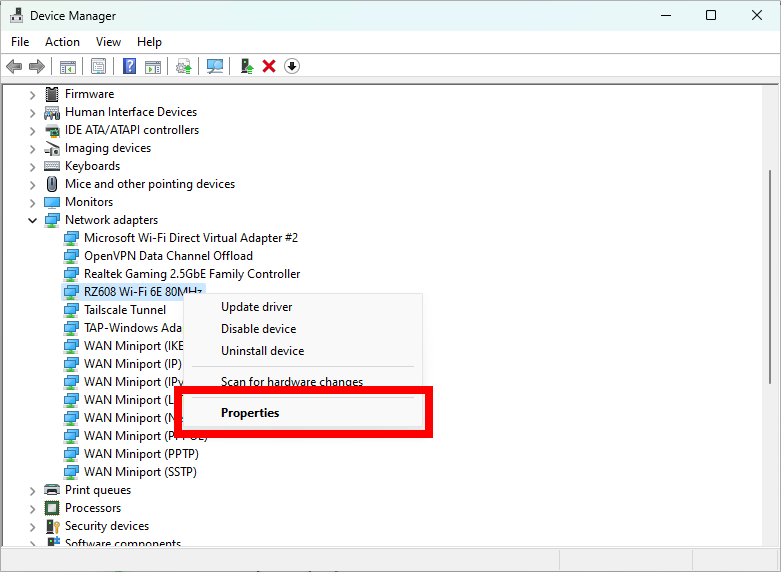The width and height of the screenshot is (781, 572).
Task: Expand the Monitors category chevron
Action: point(32,202)
